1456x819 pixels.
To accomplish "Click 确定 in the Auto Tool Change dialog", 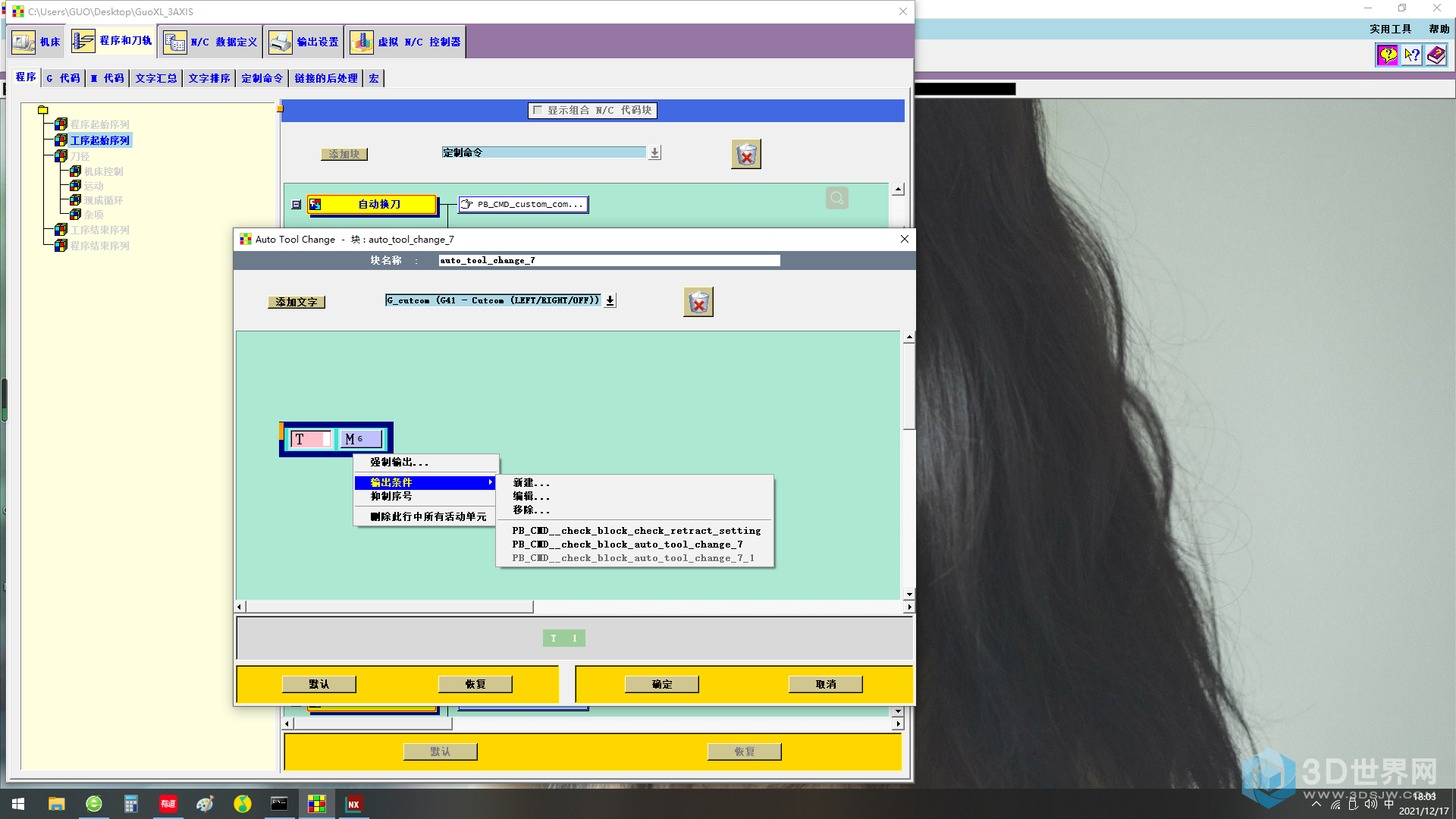I will pos(662,684).
